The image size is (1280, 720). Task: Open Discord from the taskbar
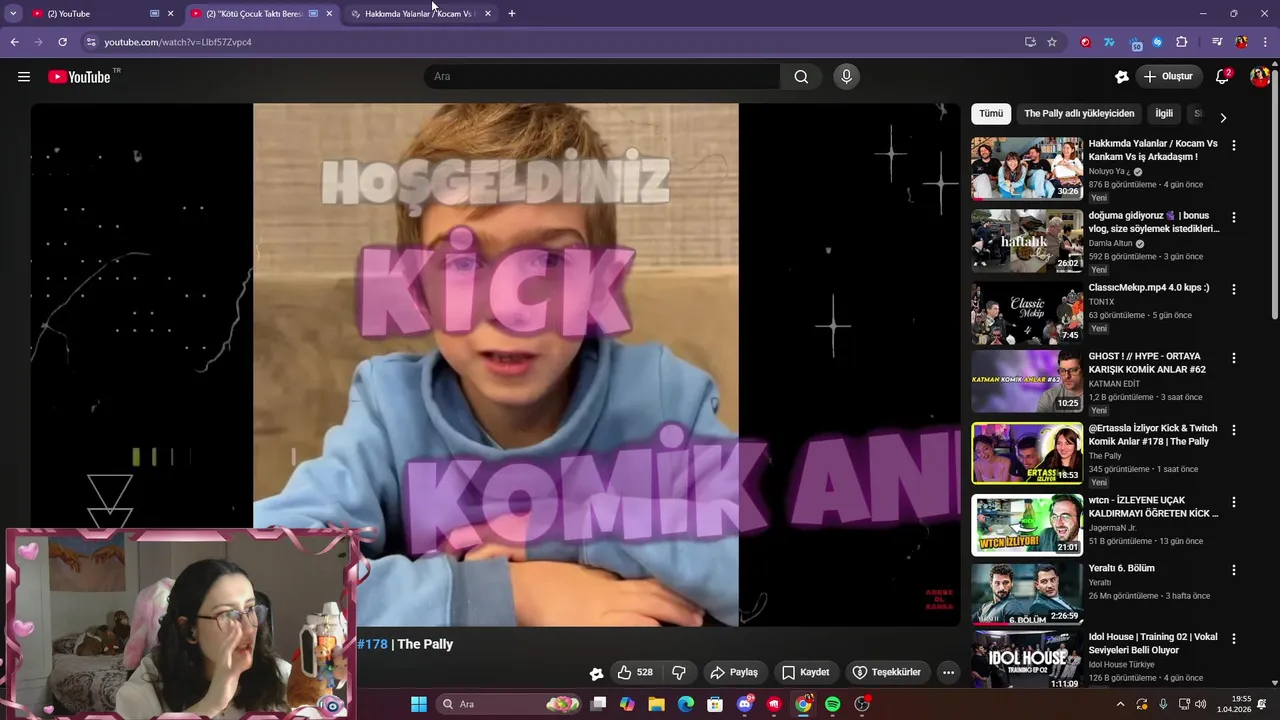[744, 704]
